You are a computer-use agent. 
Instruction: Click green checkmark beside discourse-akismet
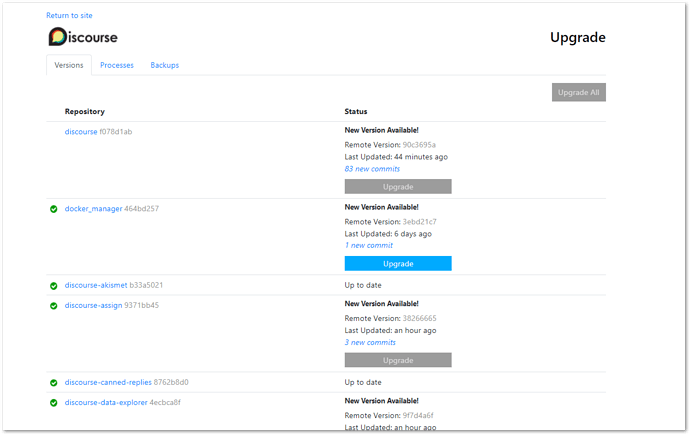pyautogui.click(x=54, y=286)
